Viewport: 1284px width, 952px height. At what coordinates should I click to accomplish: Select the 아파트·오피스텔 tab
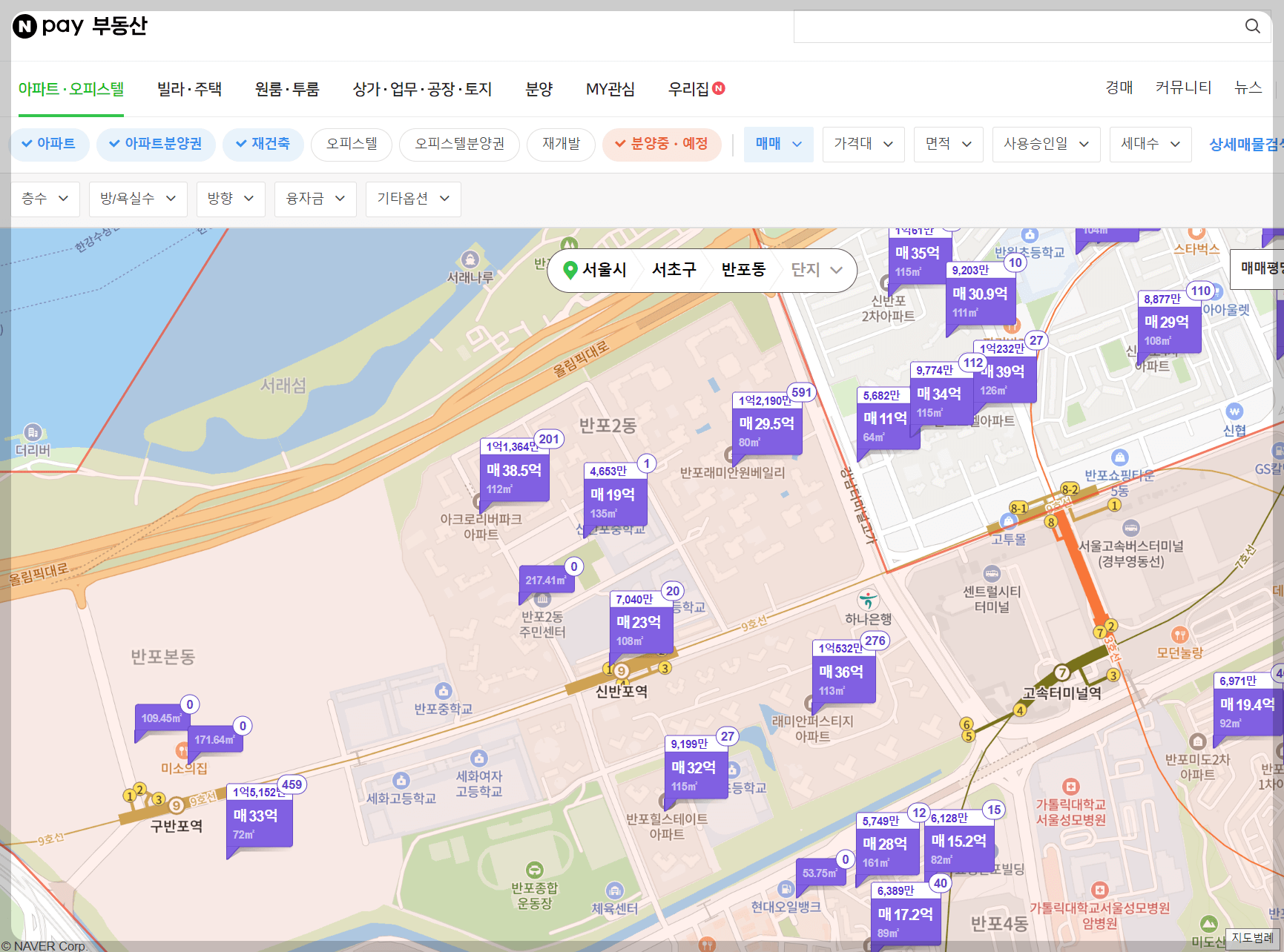(71, 89)
